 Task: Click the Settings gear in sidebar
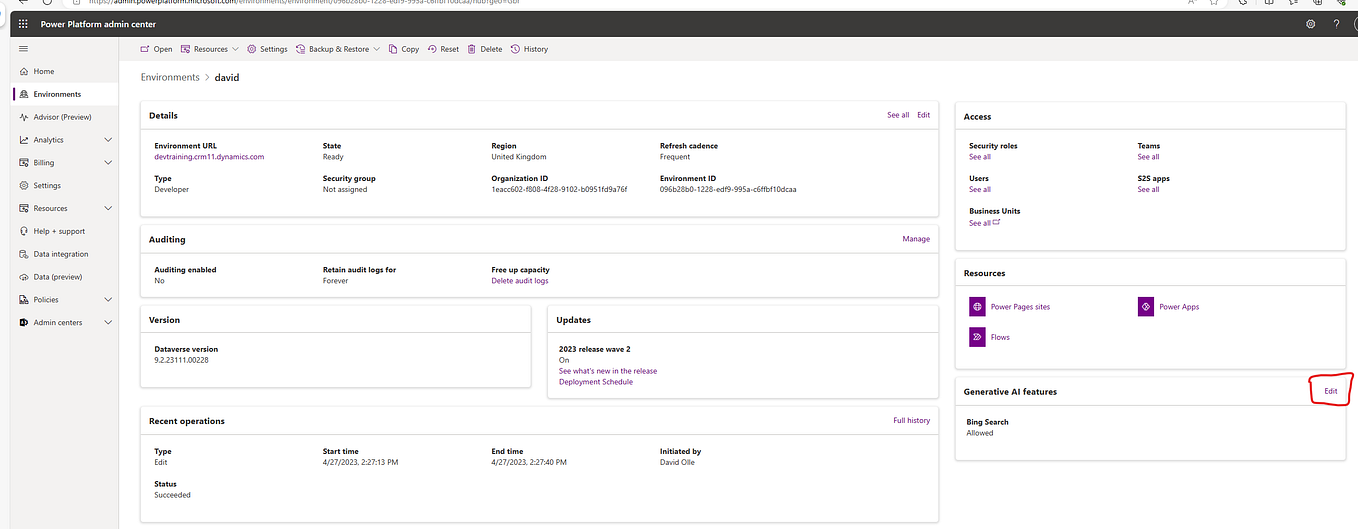point(24,186)
